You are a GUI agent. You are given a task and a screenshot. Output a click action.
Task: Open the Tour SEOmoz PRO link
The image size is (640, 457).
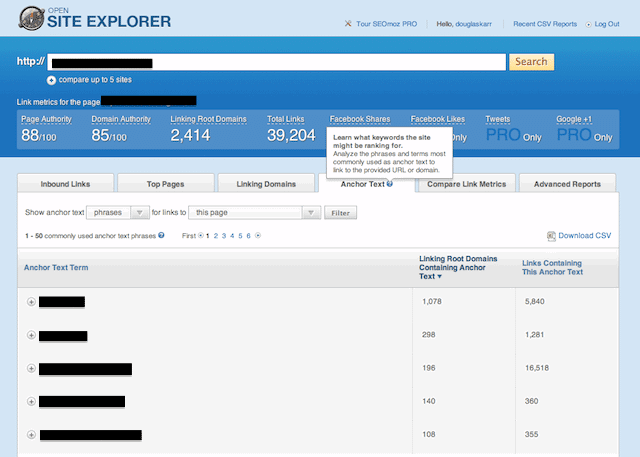(x=387, y=24)
